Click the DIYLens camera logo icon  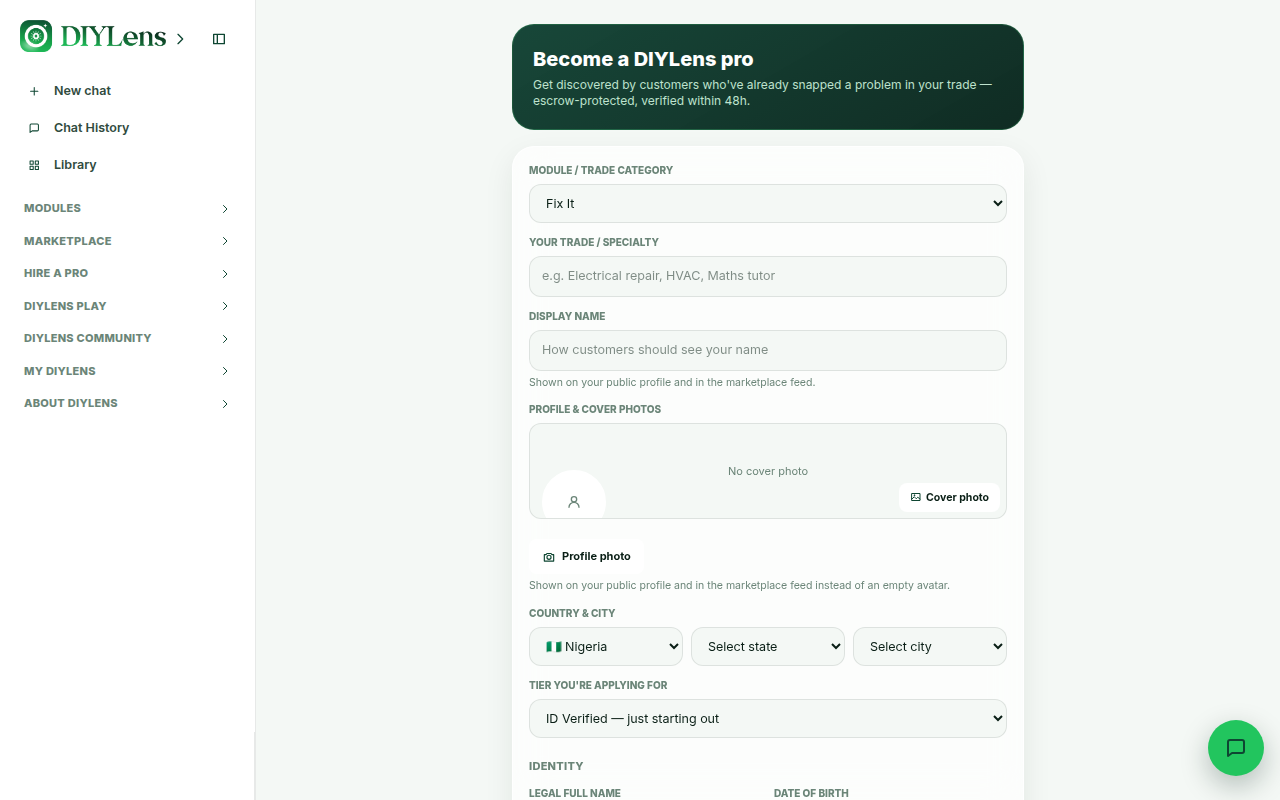[36, 36]
